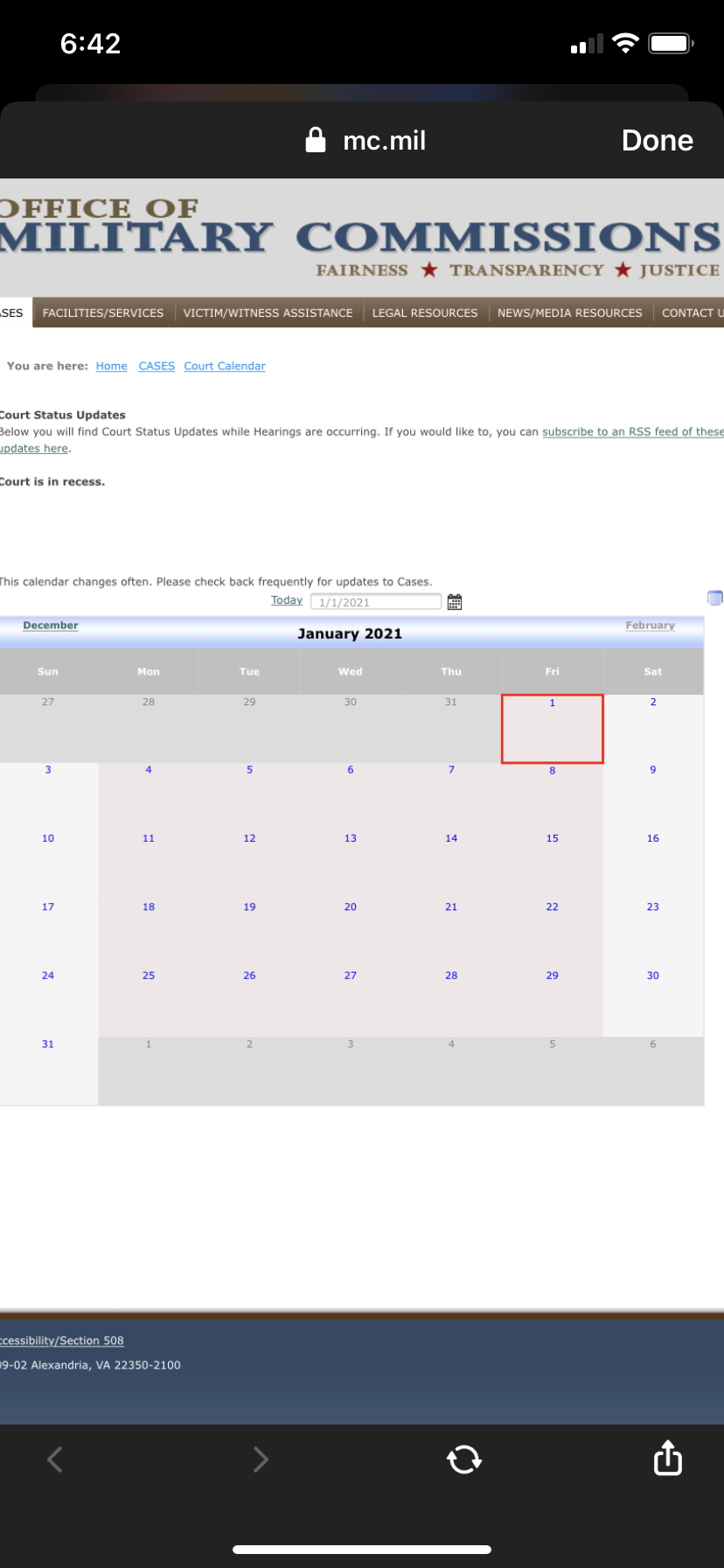Click the Today link above the calendar
Viewport: 724px width, 1568px height.
click(x=287, y=600)
